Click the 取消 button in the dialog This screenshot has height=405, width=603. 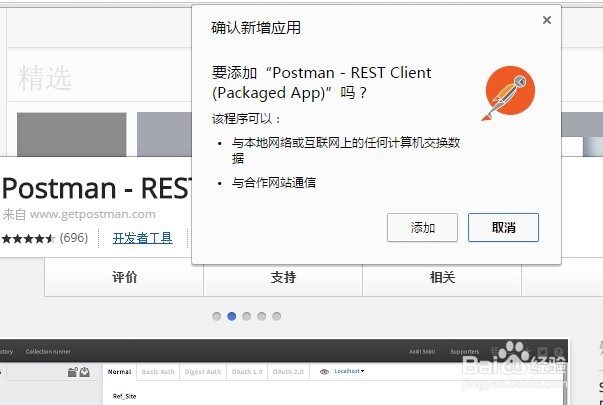pyautogui.click(x=503, y=228)
